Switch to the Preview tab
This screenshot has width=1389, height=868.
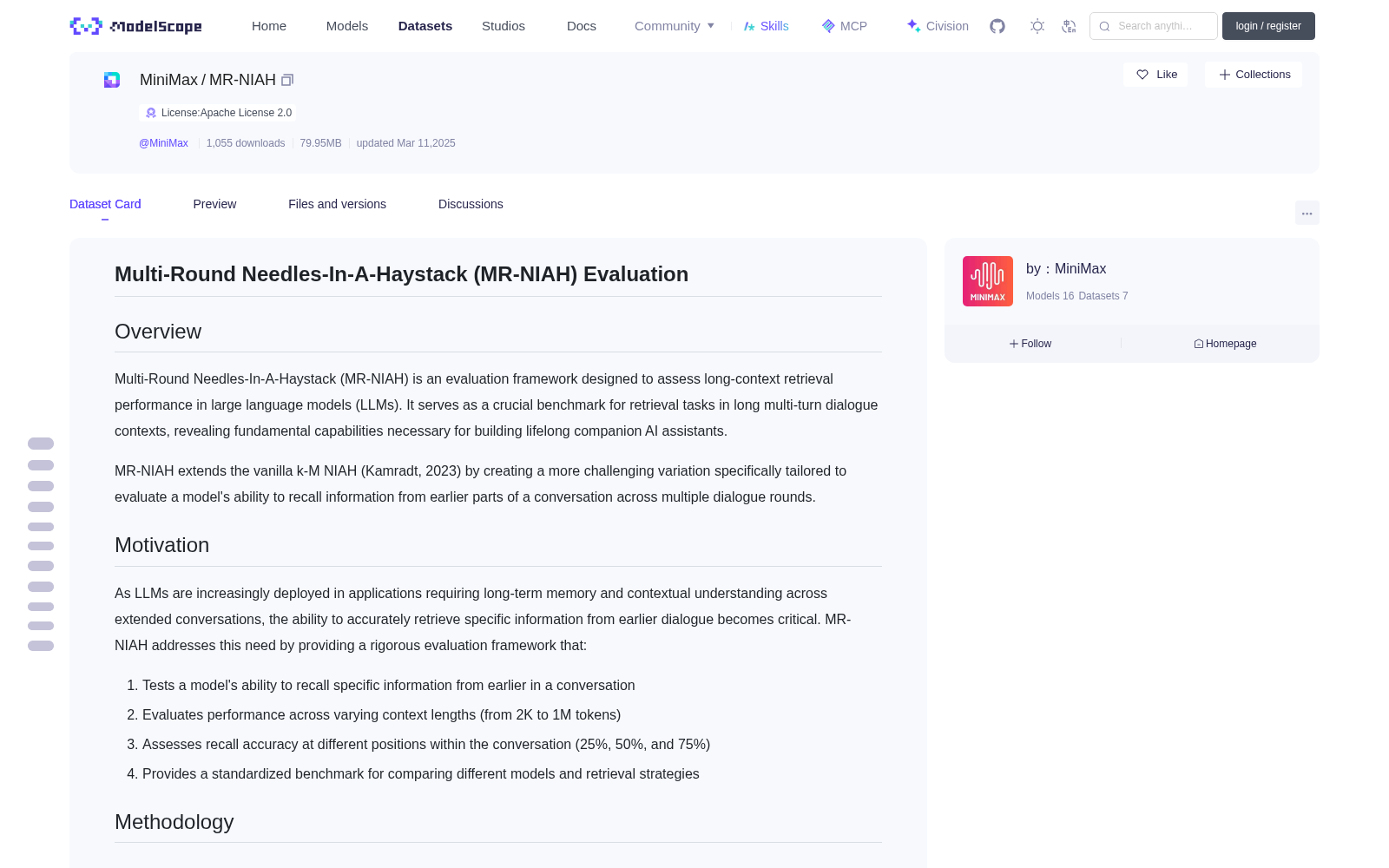pyautogui.click(x=214, y=204)
